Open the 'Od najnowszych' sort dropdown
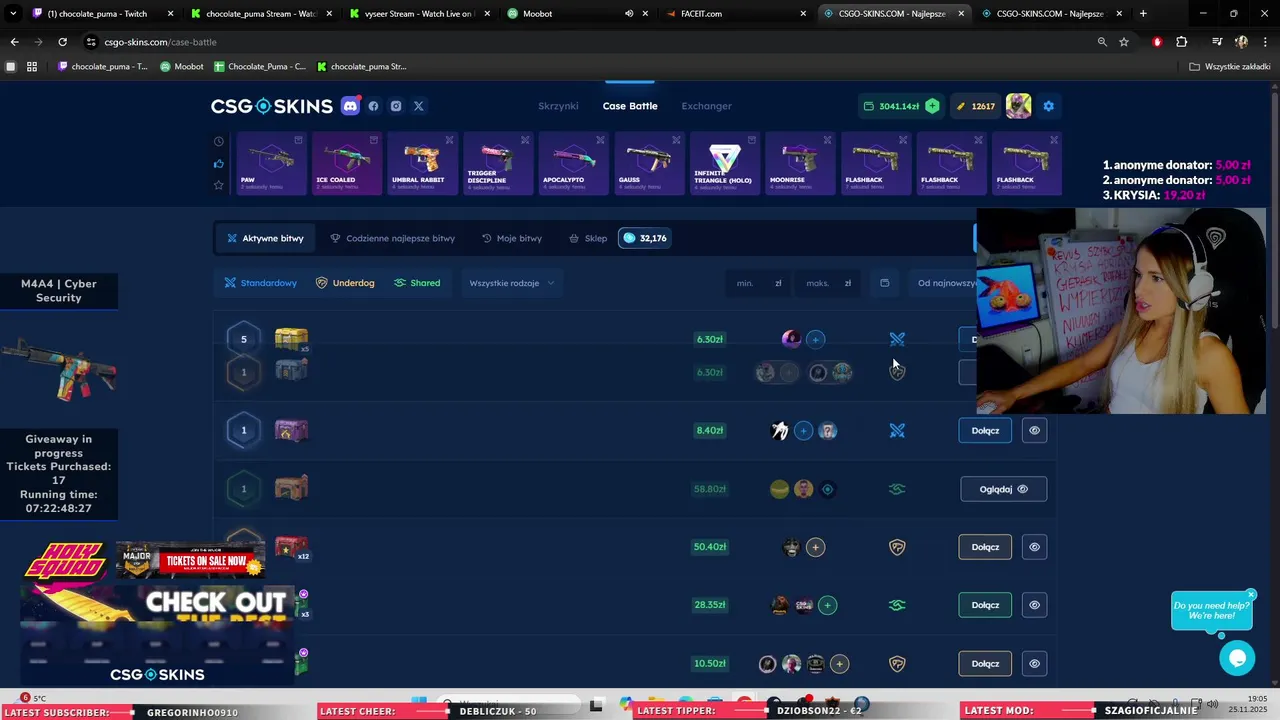Screen dimensions: 1280x720 [944, 283]
